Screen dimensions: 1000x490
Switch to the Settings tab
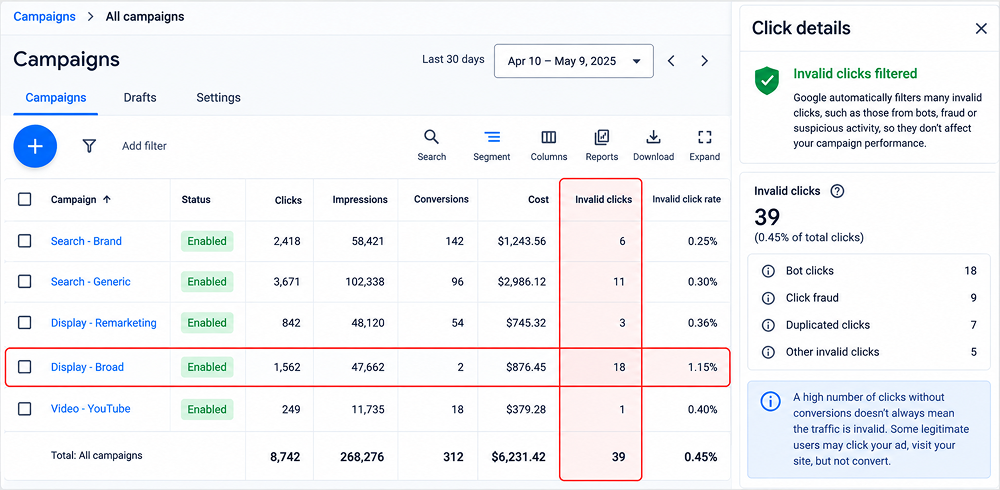(x=218, y=98)
